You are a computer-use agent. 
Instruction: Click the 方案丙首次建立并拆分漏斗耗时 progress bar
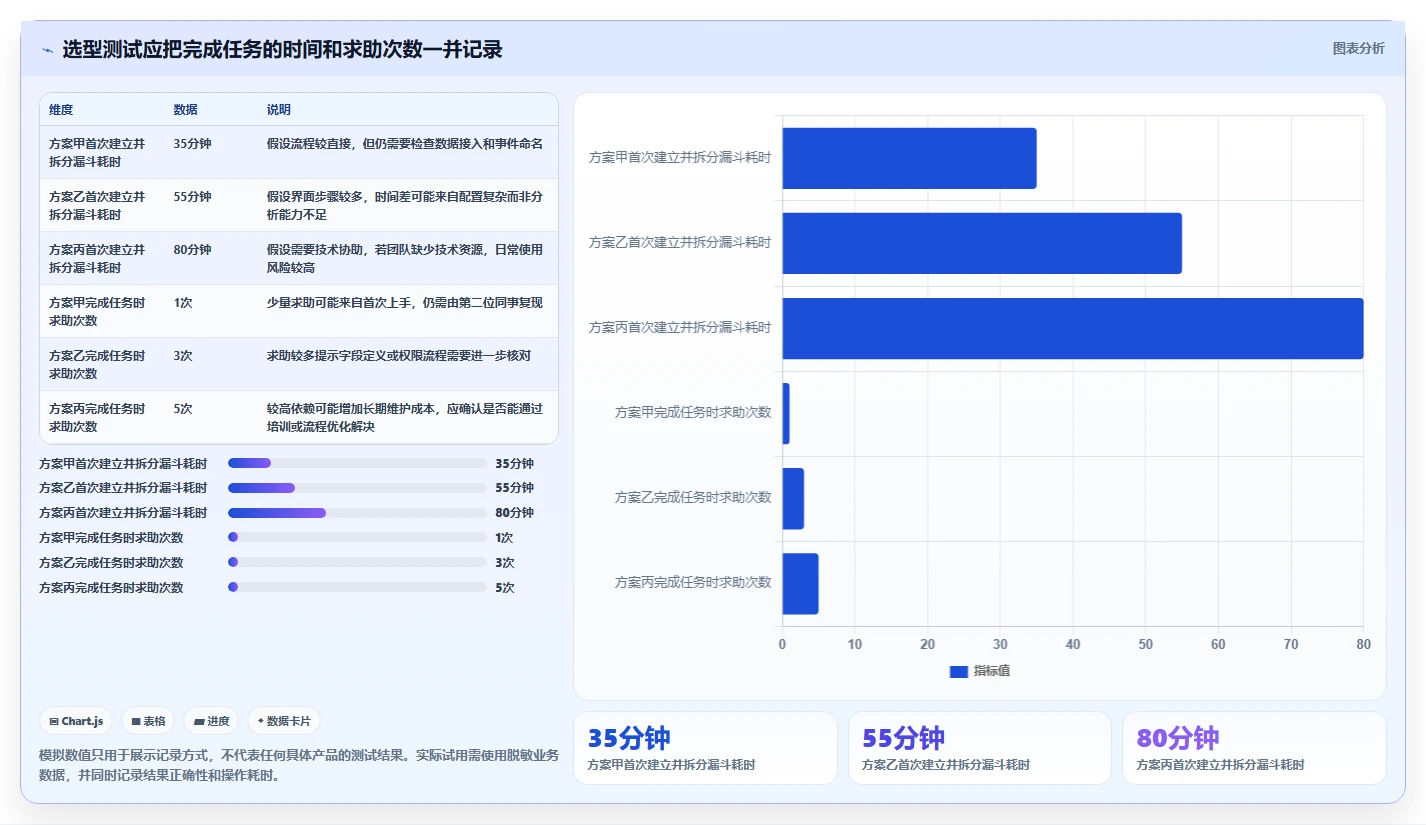[x=357, y=512]
